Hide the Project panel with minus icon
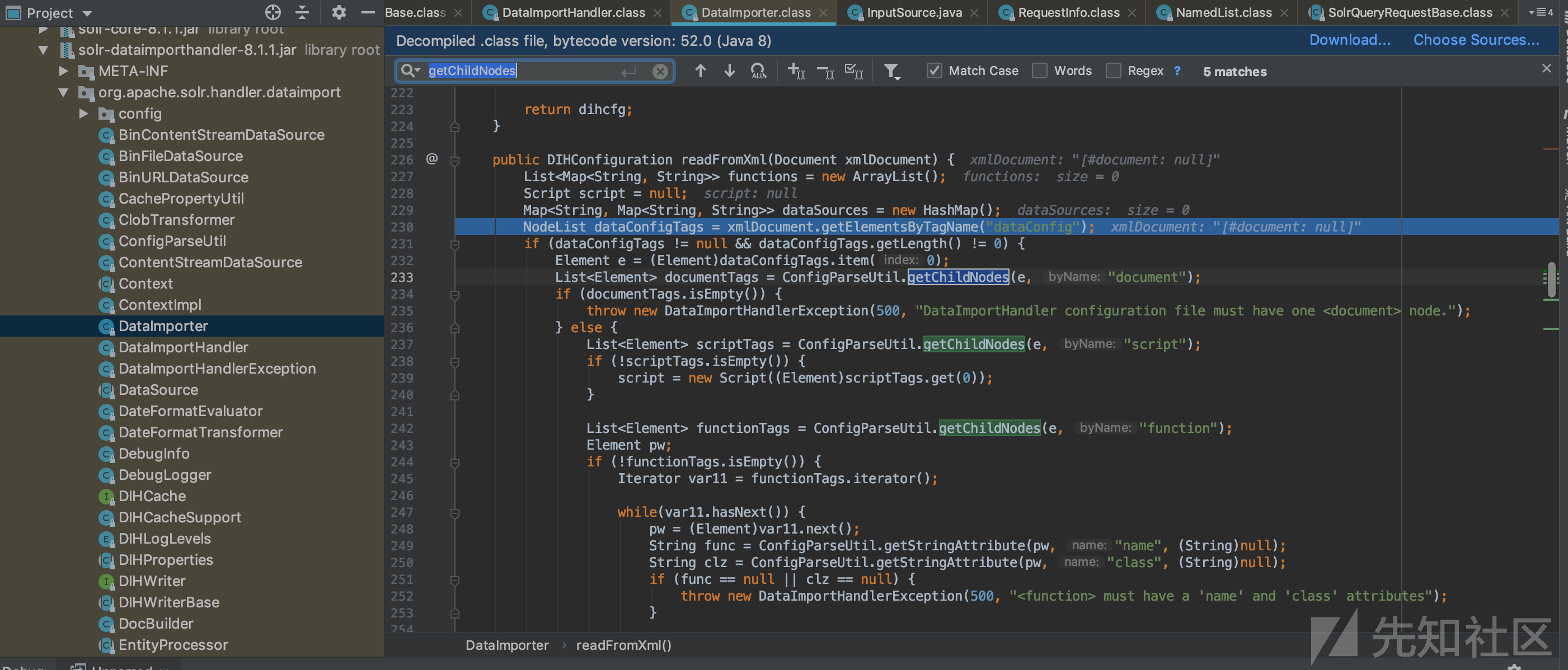Viewport: 1568px width, 670px height. point(368,12)
